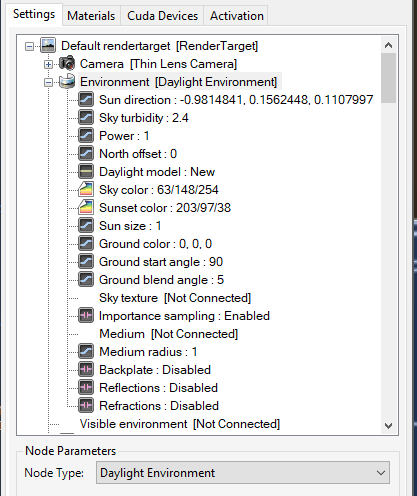Toggle the Importance sampling bool icon
Image resolution: width=417 pixels, height=496 pixels.
[x=86, y=315]
